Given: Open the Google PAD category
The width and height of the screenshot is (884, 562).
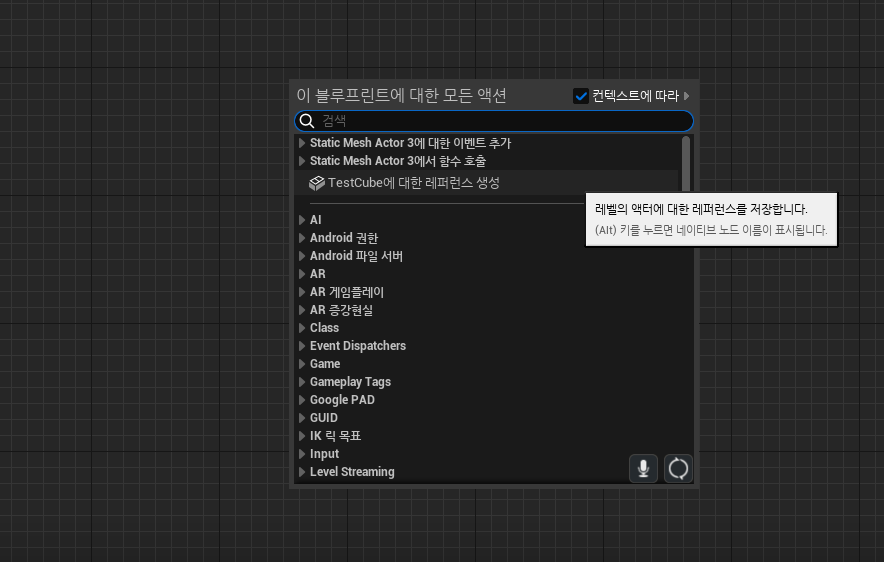Looking at the screenshot, I should 342,400.
